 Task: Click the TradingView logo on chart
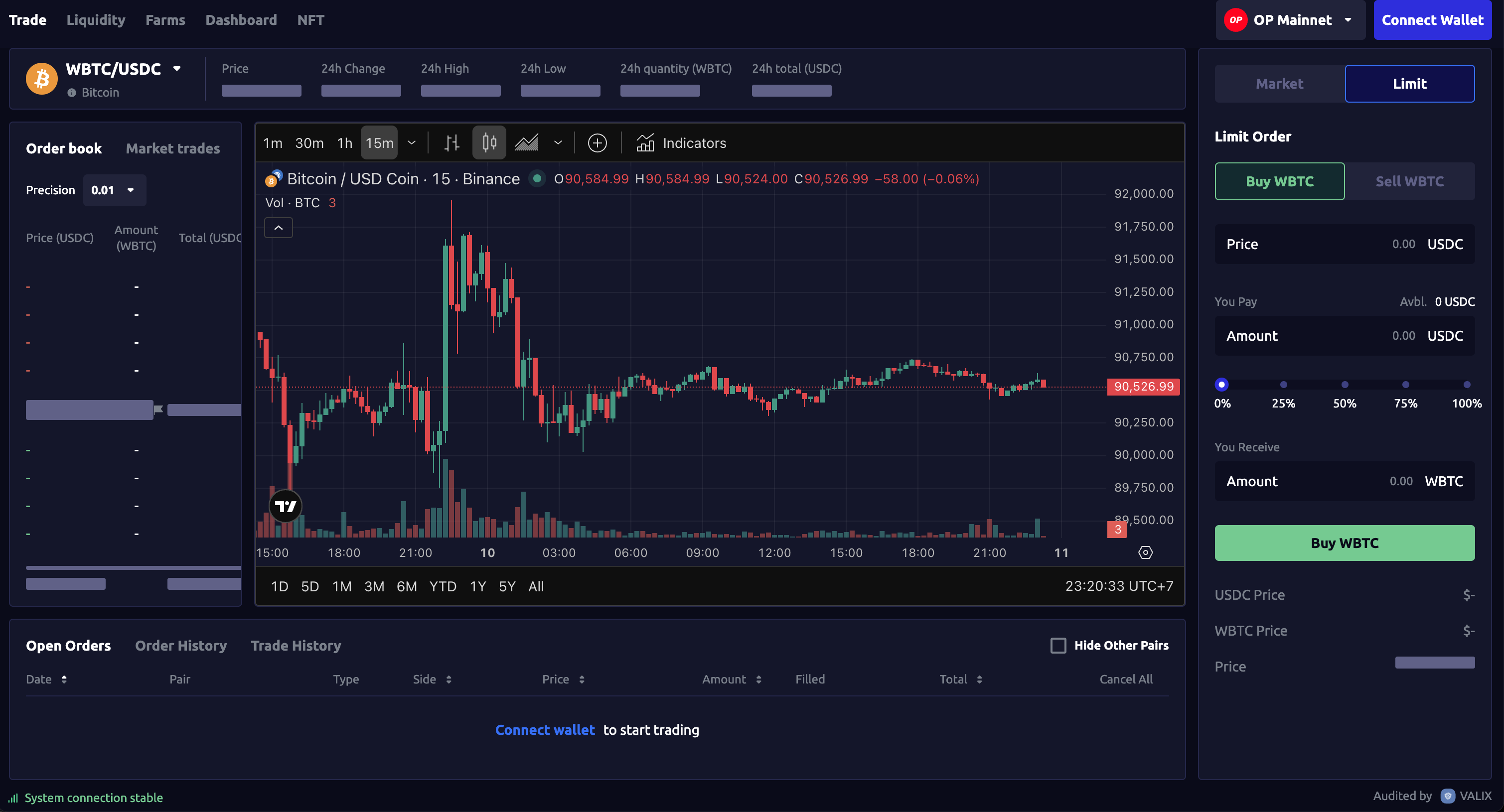click(286, 506)
